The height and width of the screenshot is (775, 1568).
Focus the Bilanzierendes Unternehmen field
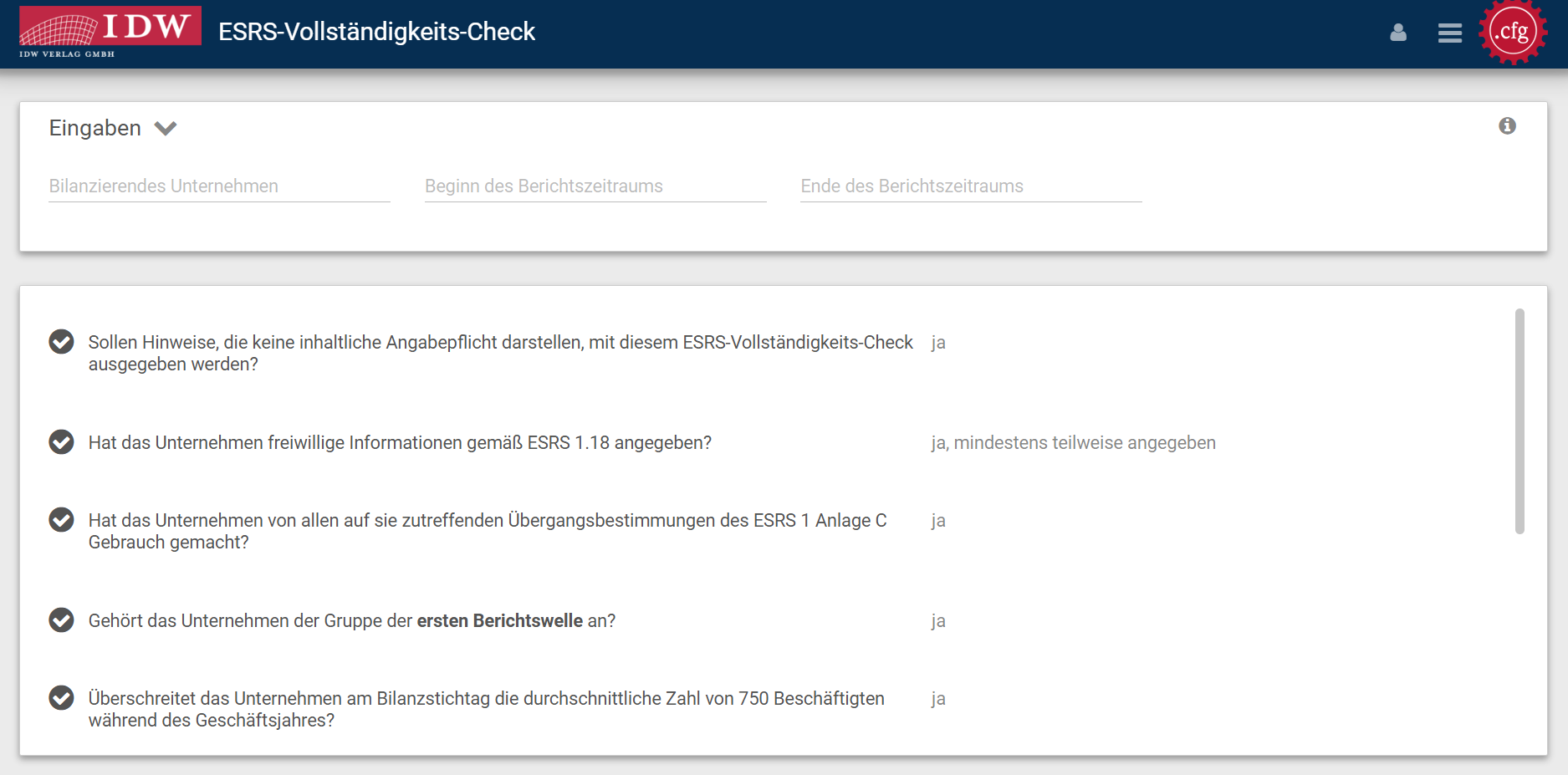pos(219,186)
